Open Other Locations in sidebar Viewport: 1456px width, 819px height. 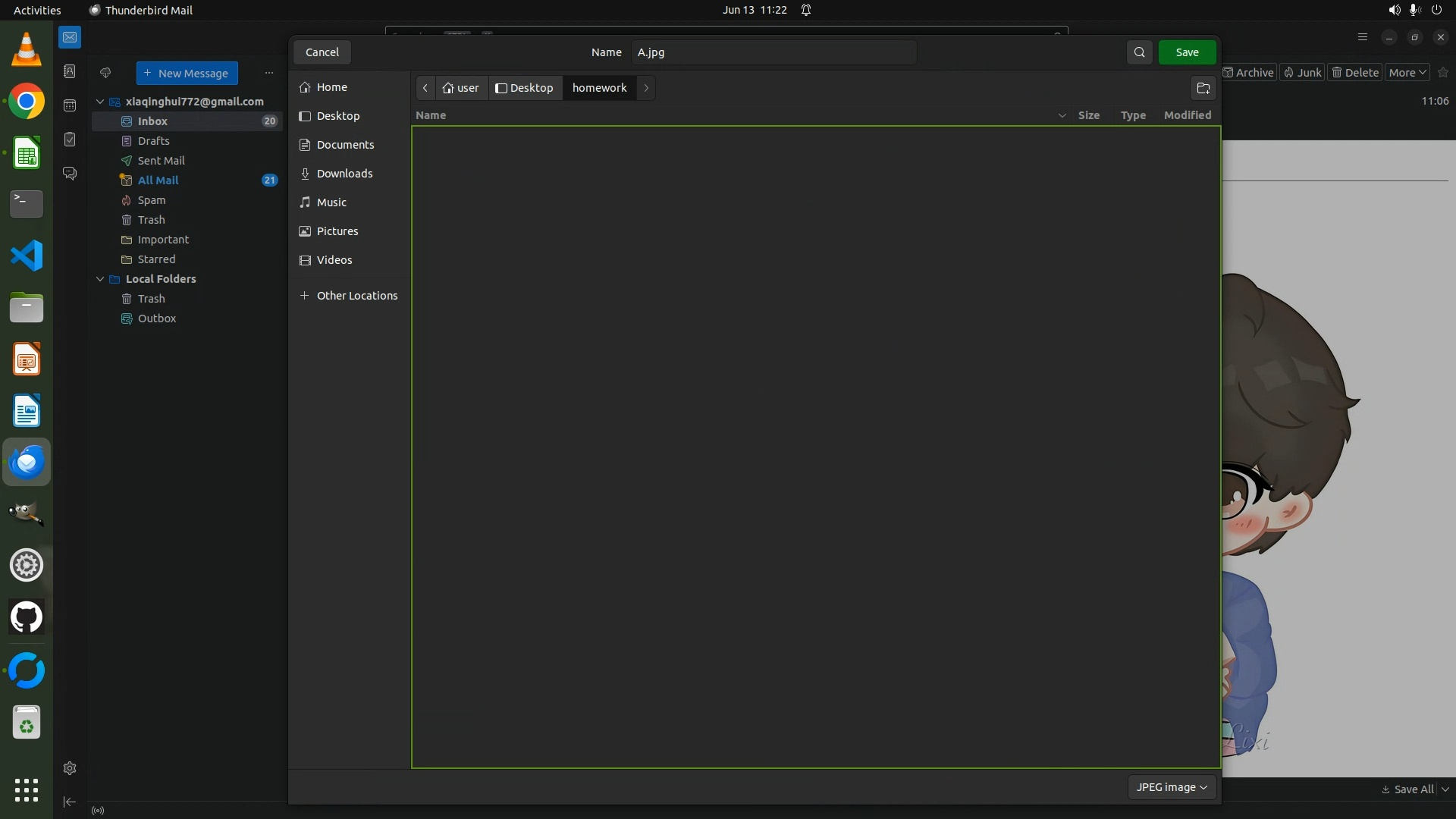pyautogui.click(x=356, y=296)
